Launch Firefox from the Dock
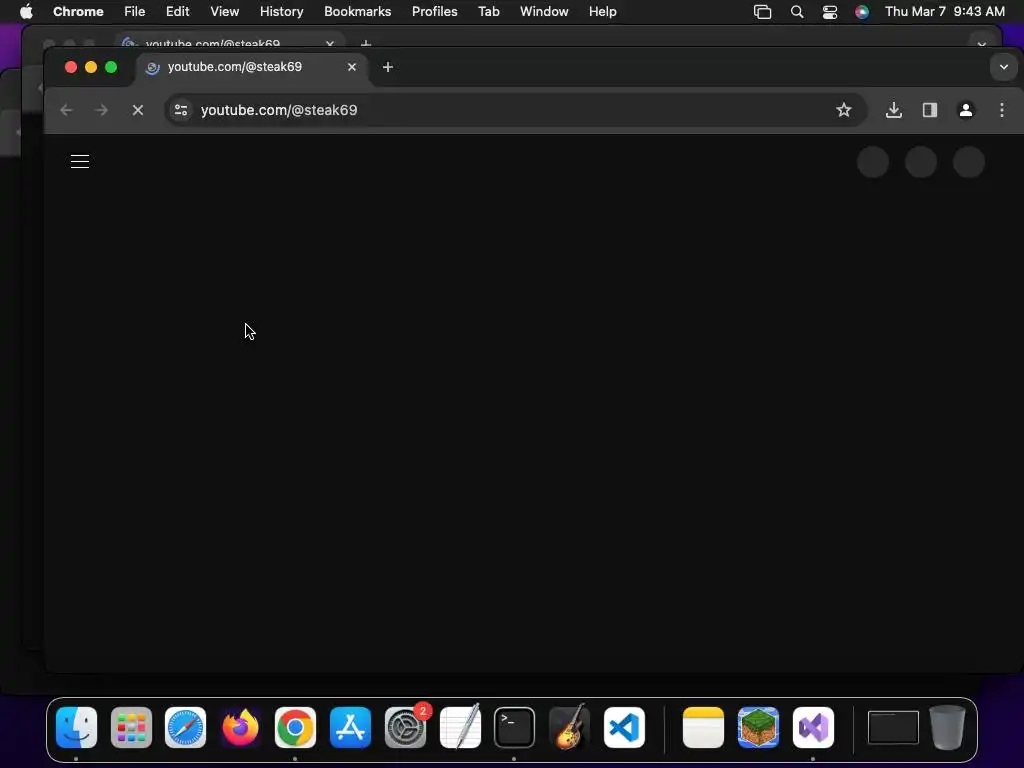The height and width of the screenshot is (768, 1024). point(240,728)
